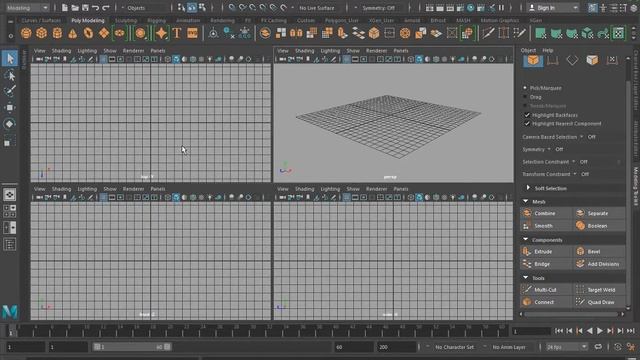Select the Rotate tool in the toolbox
640x360 pixels.
point(10,124)
